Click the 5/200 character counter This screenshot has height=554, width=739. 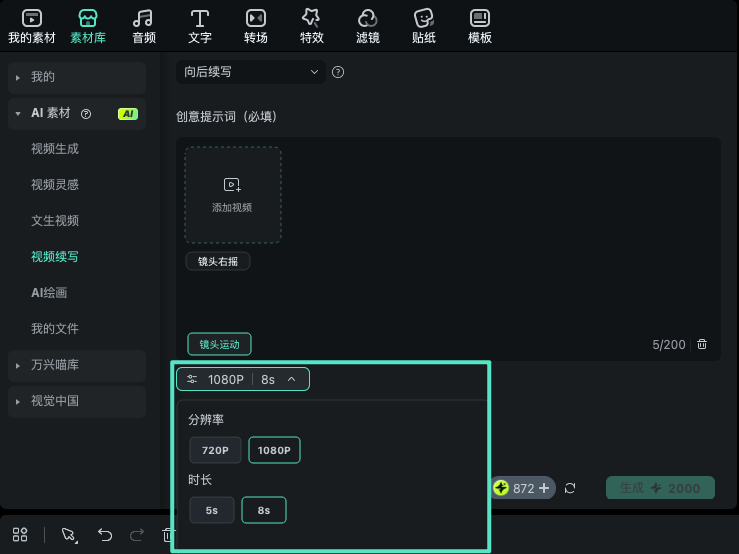tap(668, 345)
